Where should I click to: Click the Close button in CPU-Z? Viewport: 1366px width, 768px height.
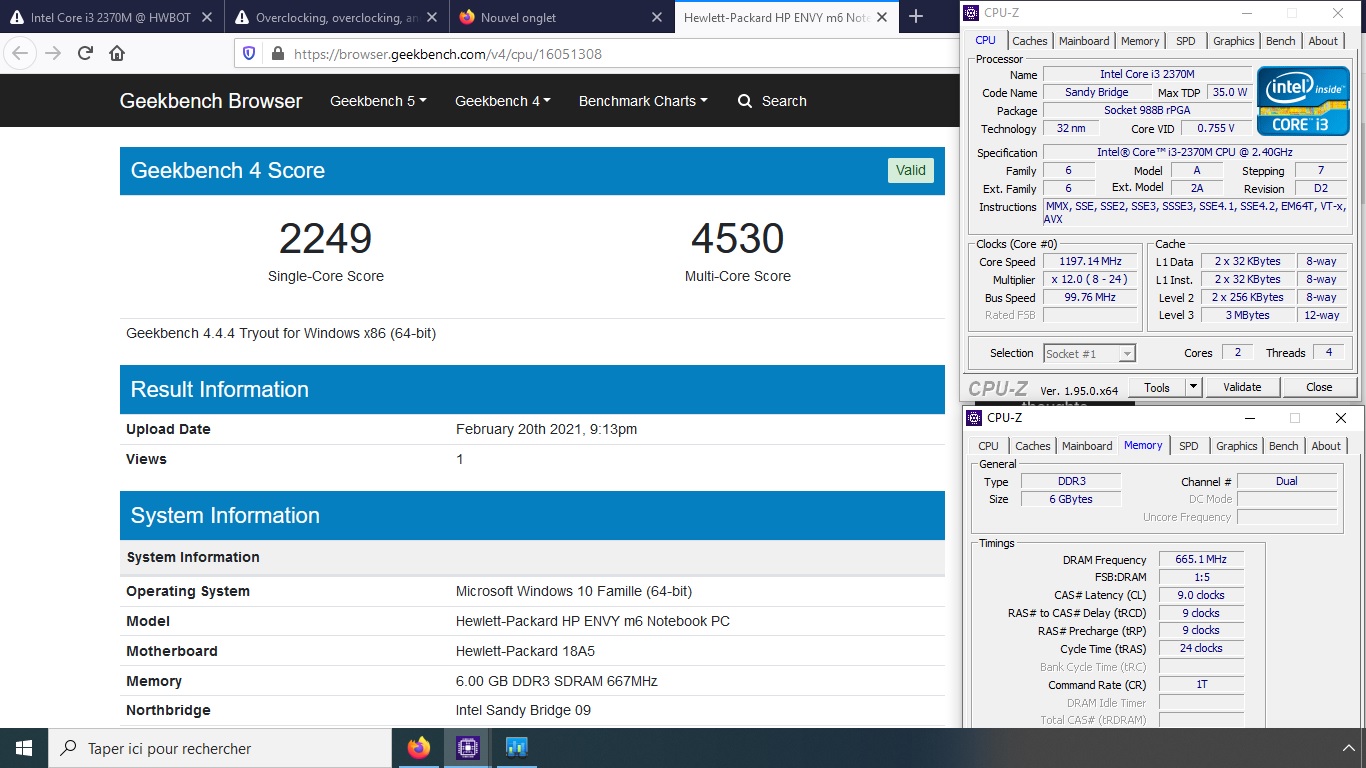pyautogui.click(x=1319, y=387)
